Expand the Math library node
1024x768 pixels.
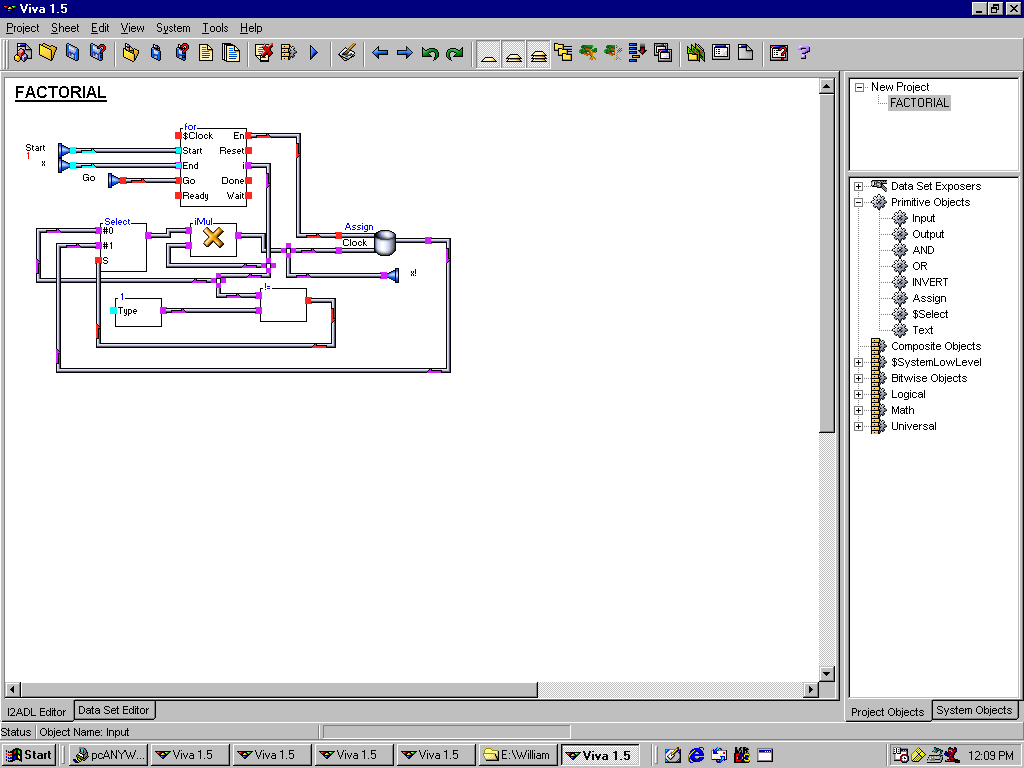click(x=858, y=410)
